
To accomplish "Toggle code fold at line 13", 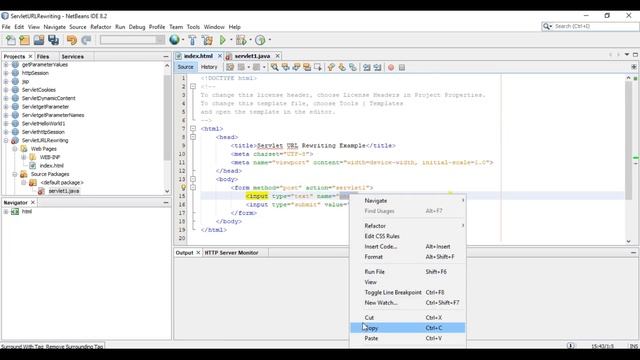I will 193,179.
